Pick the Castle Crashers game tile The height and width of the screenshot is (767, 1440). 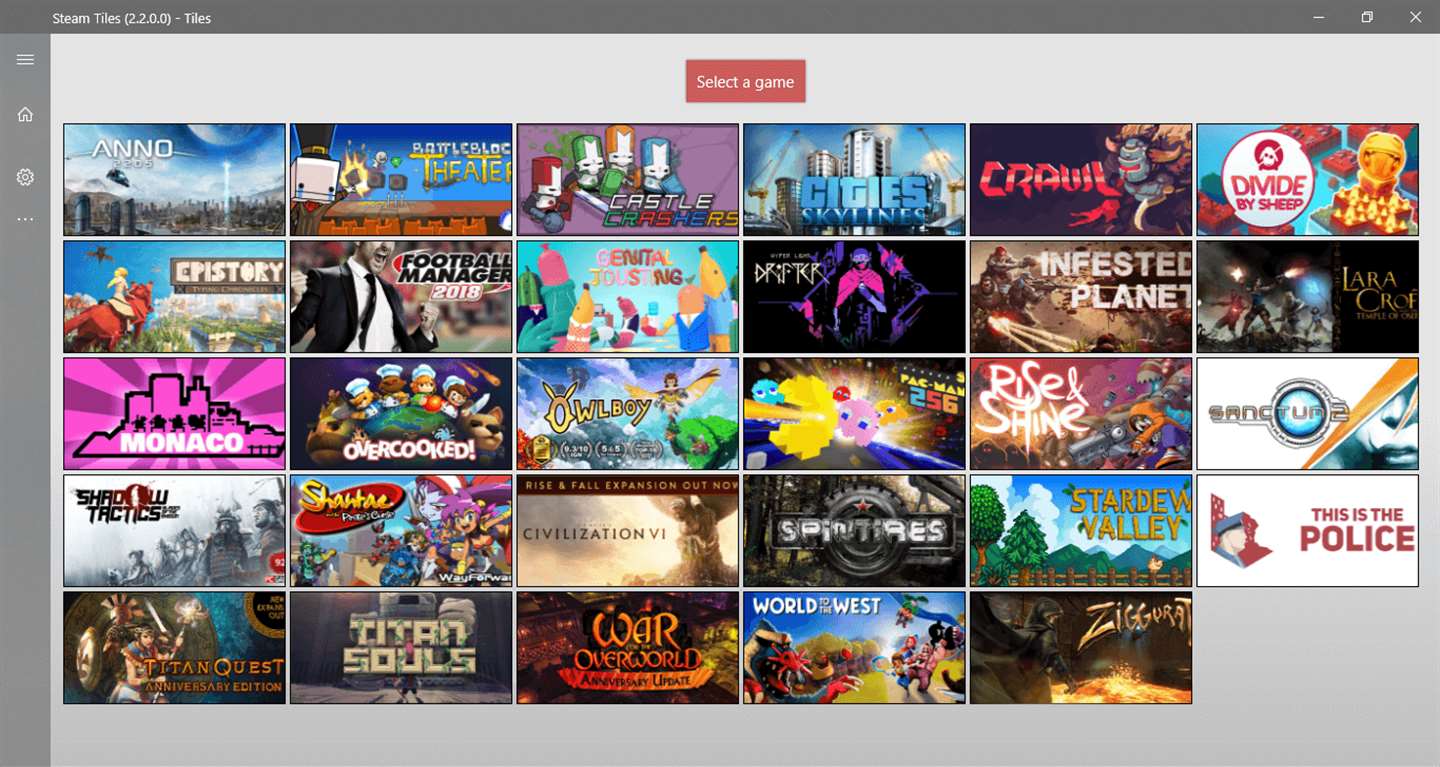tap(628, 180)
